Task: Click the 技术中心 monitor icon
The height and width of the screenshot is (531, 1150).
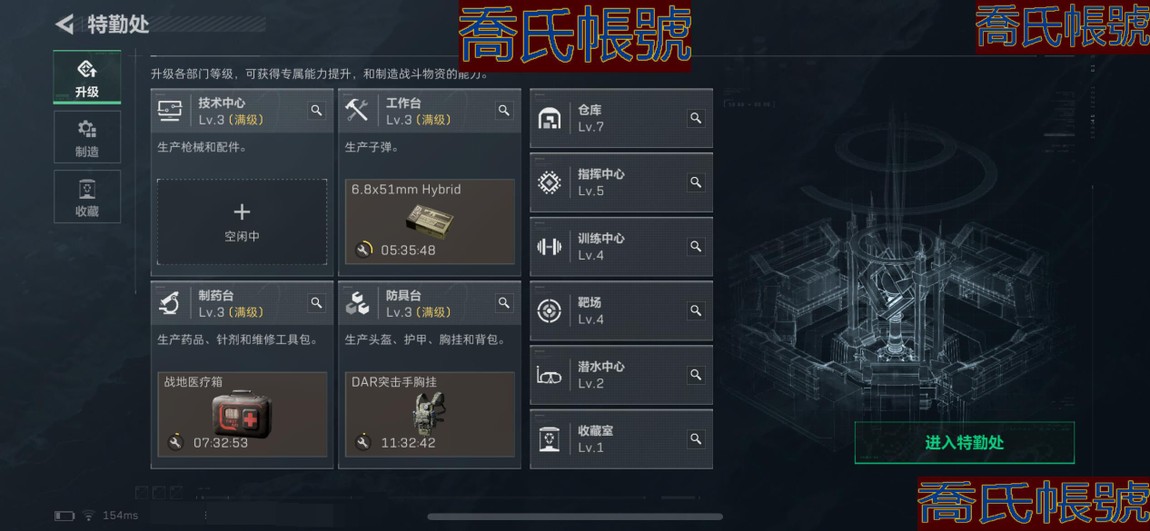Action: 169,111
